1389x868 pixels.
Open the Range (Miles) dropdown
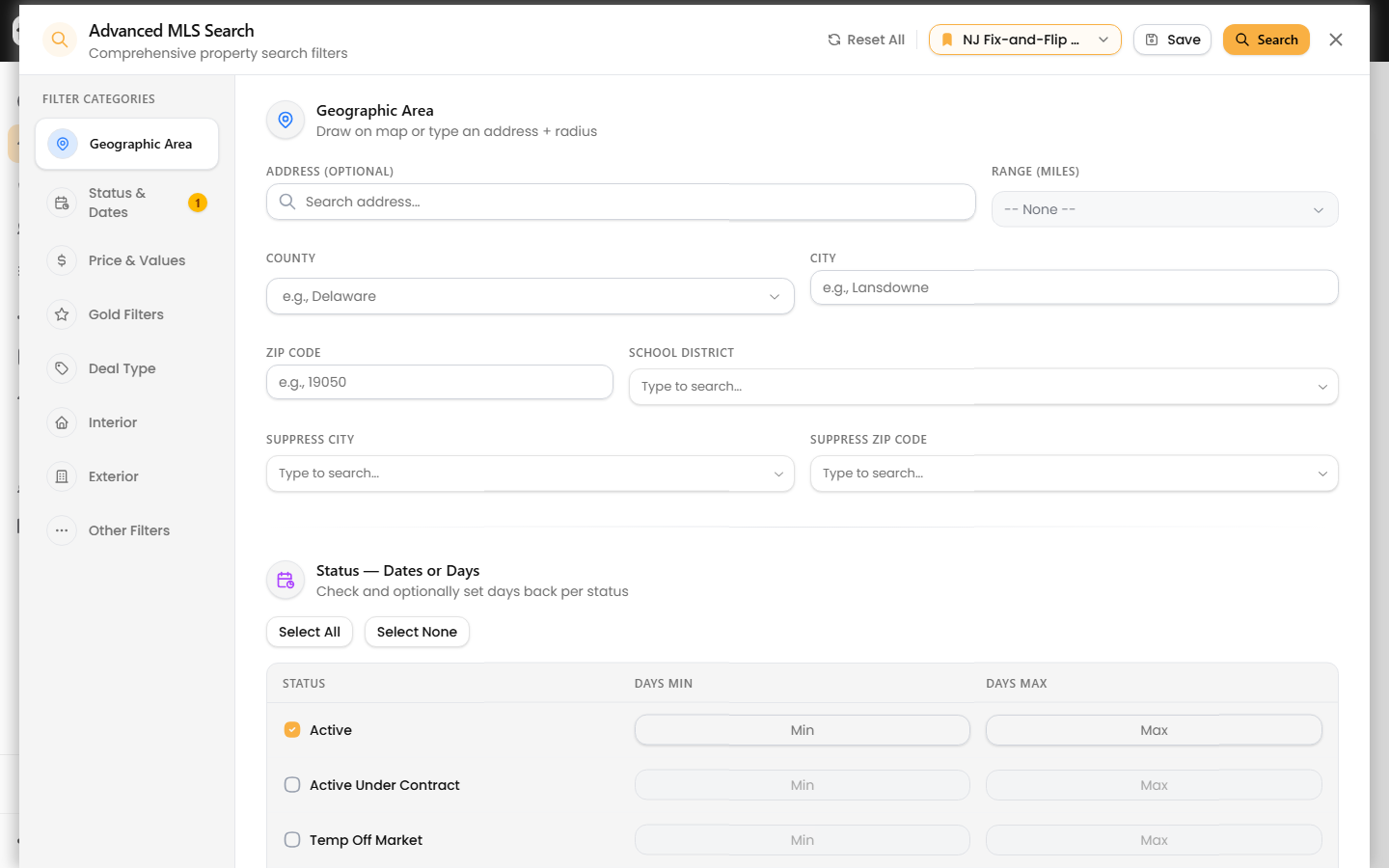[x=1165, y=209]
